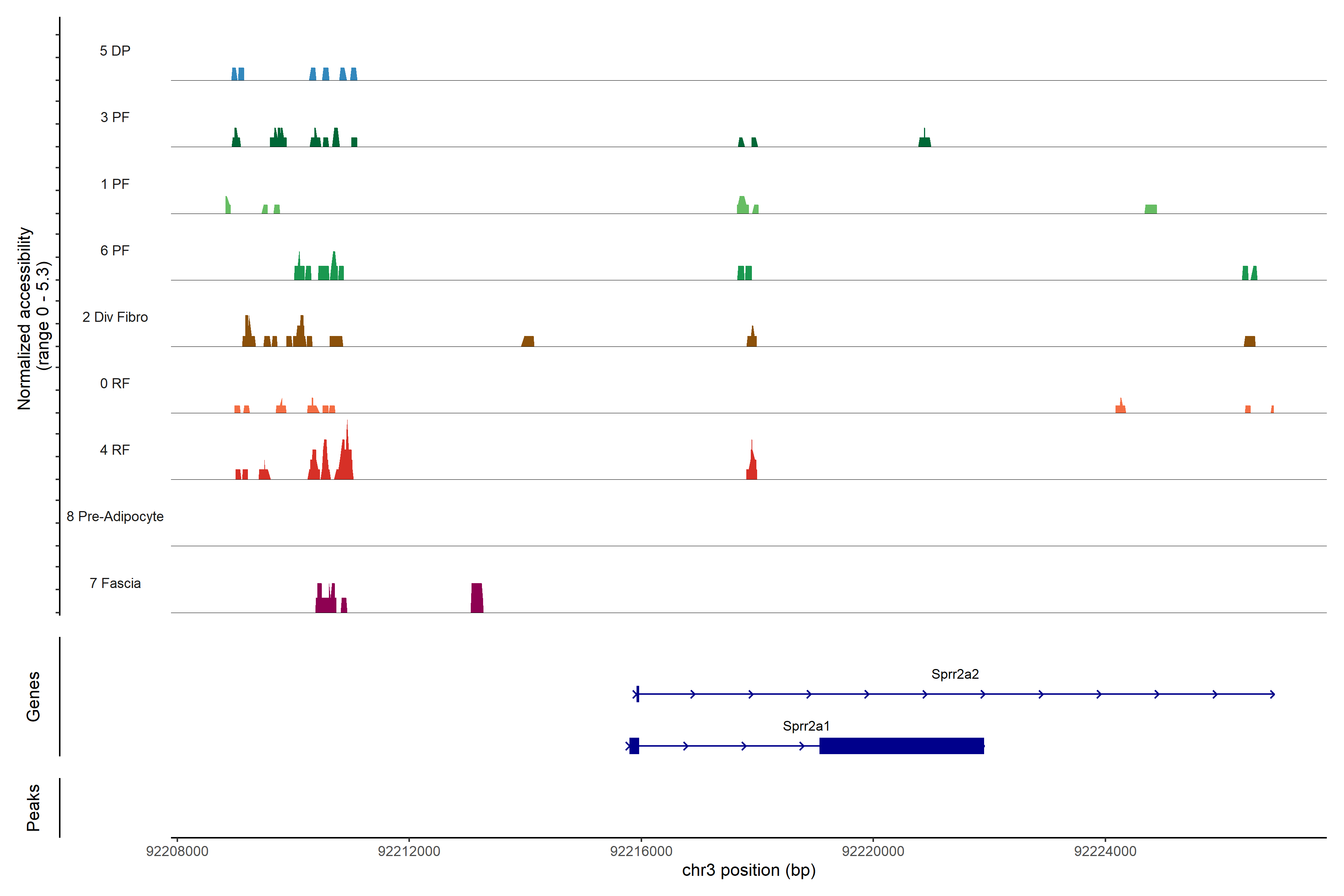Click the Sprr2a2 gene label
The width and height of the screenshot is (1344, 896).
(955, 674)
